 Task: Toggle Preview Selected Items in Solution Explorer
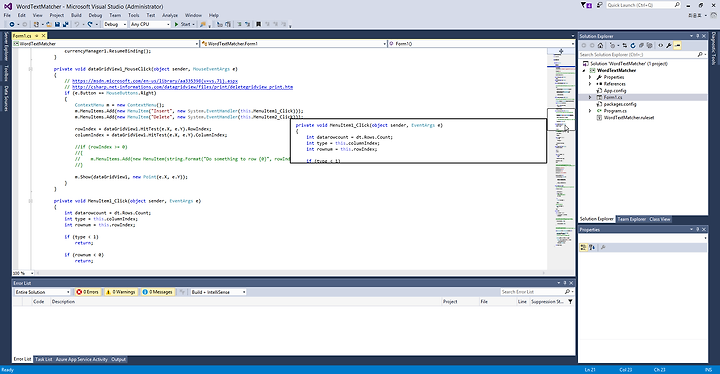pos(677,45)
